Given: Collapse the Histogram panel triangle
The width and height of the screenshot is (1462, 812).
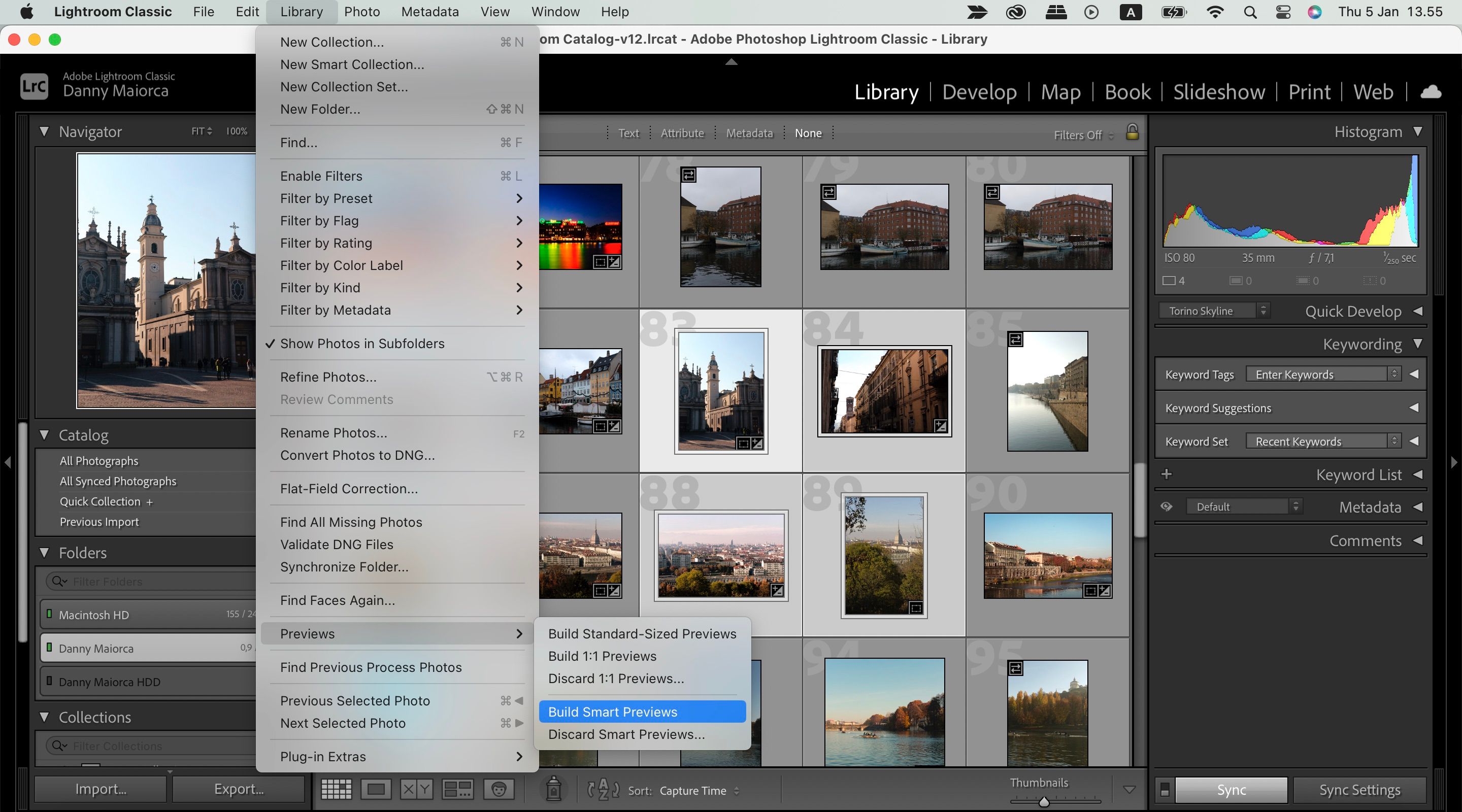Looking at the screenshot, I should click(1419, 131).
